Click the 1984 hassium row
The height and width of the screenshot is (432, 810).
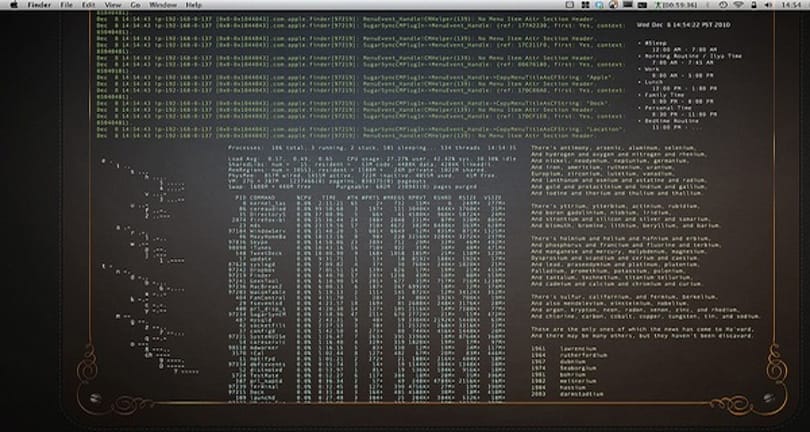tap(558, 388)
